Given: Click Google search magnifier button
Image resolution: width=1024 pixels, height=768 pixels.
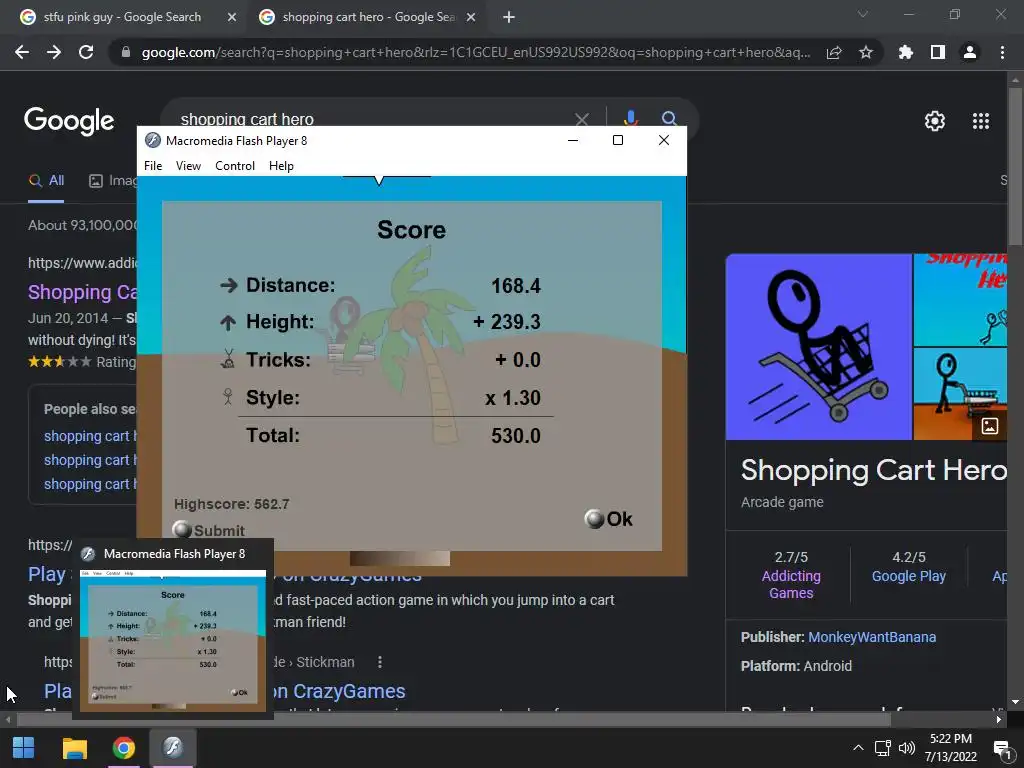Looking at the screenshot, I should 669,118.
